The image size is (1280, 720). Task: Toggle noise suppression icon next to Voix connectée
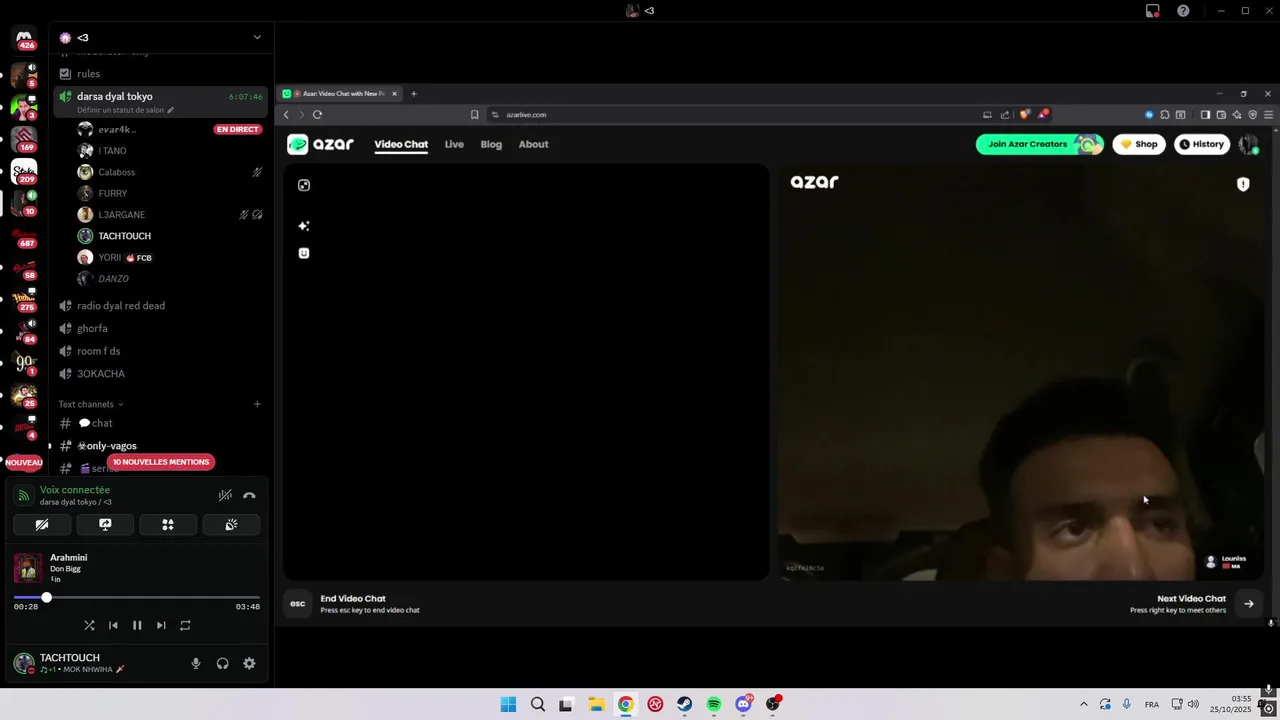pyautogui.click(x=226, y=495)
